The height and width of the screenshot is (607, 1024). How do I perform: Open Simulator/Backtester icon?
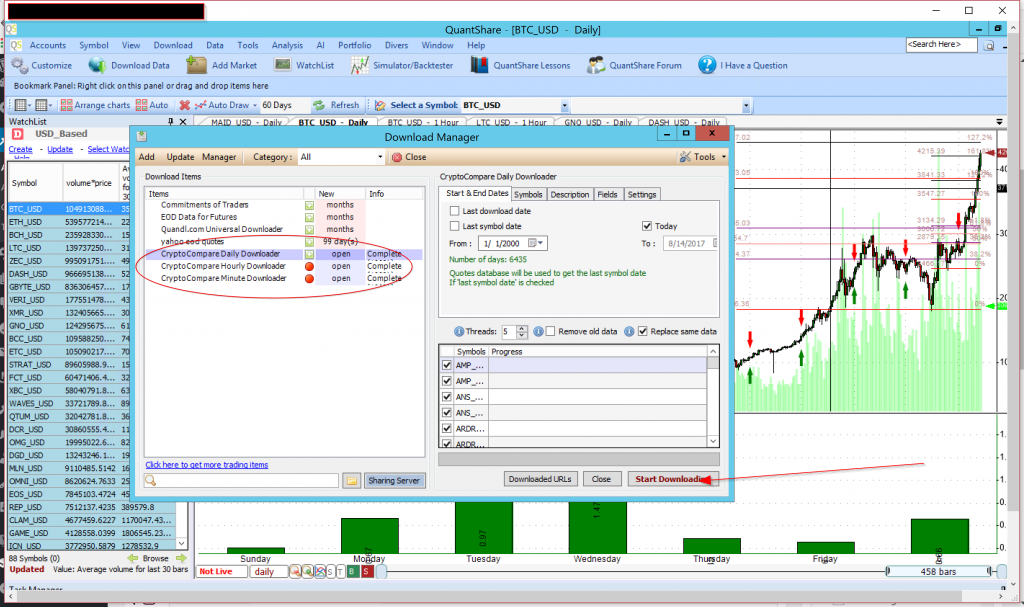(x=359, y=65)
